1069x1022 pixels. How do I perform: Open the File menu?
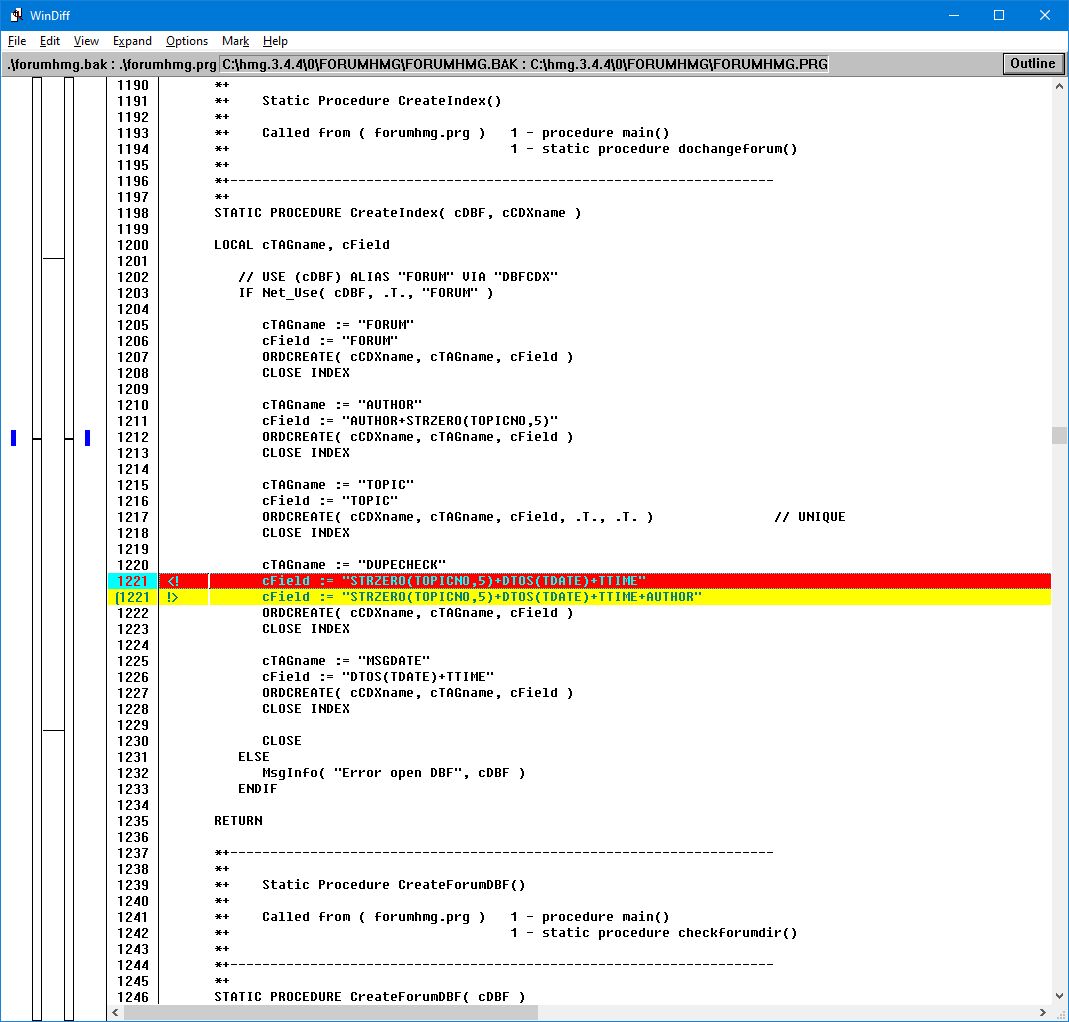[17, 41]
